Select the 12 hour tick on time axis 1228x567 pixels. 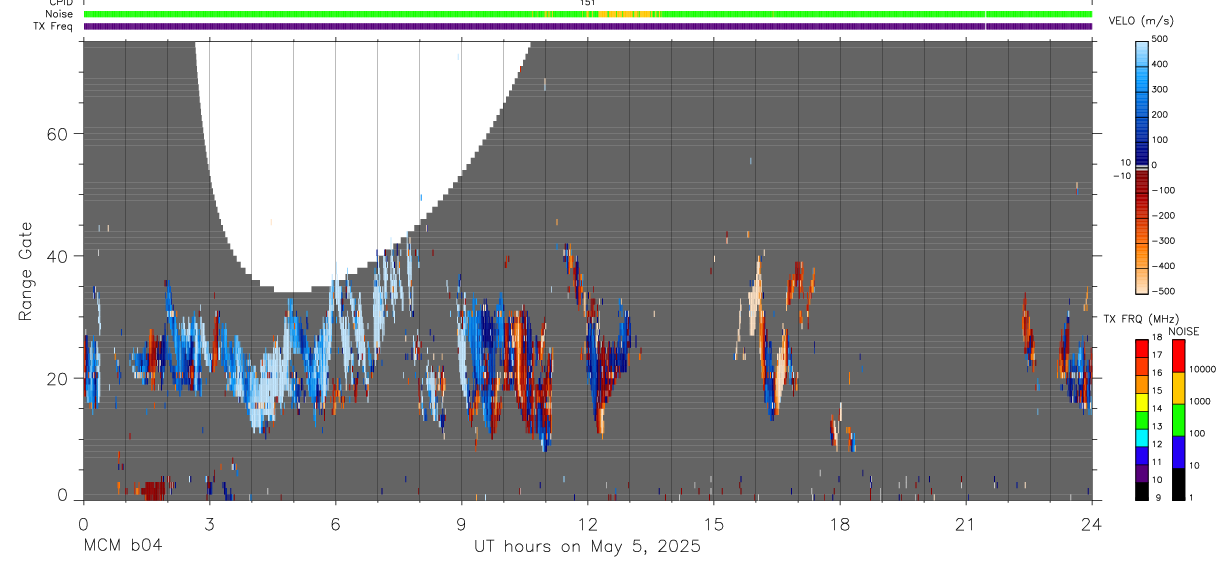click(587, 523)
